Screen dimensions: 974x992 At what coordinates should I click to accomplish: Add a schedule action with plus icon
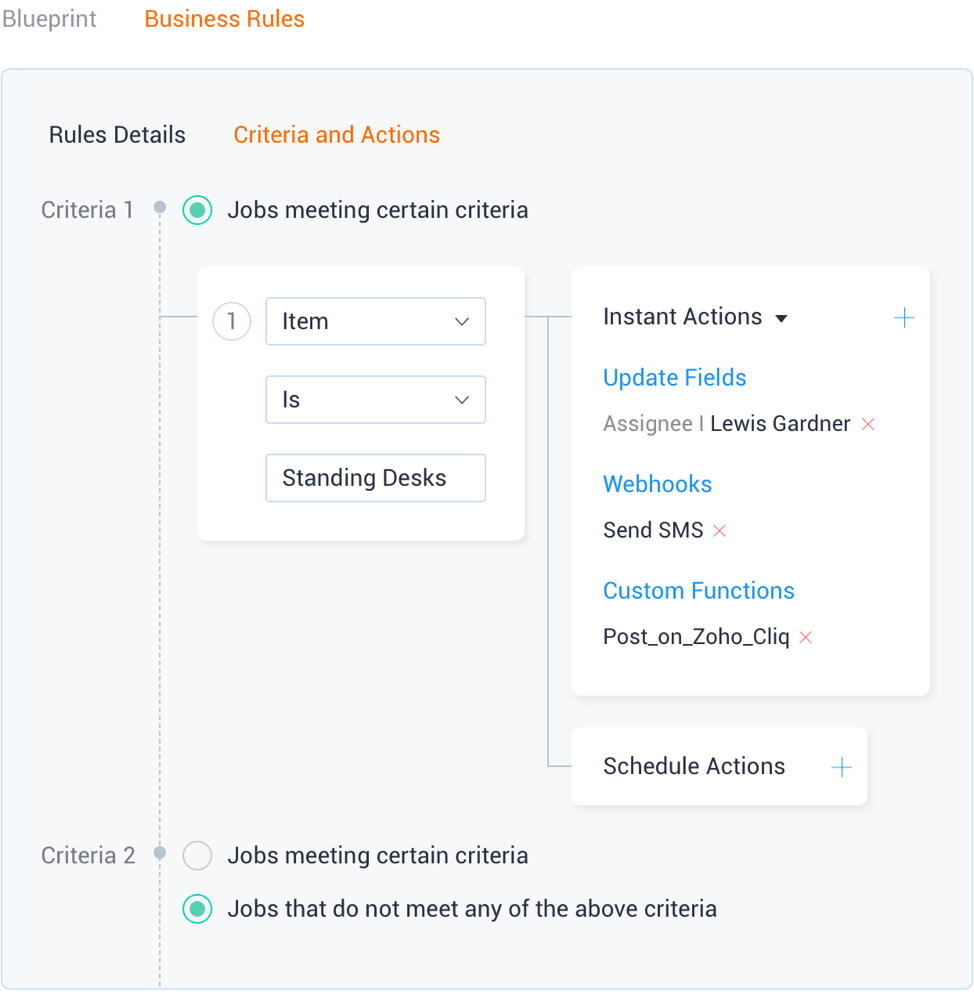pos(841,767)
